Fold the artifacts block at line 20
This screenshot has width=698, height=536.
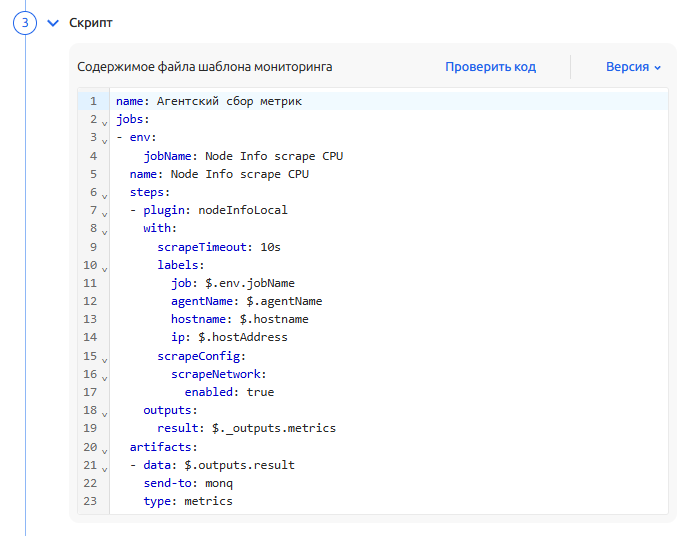pyautogui.click(x=104, y=449)
